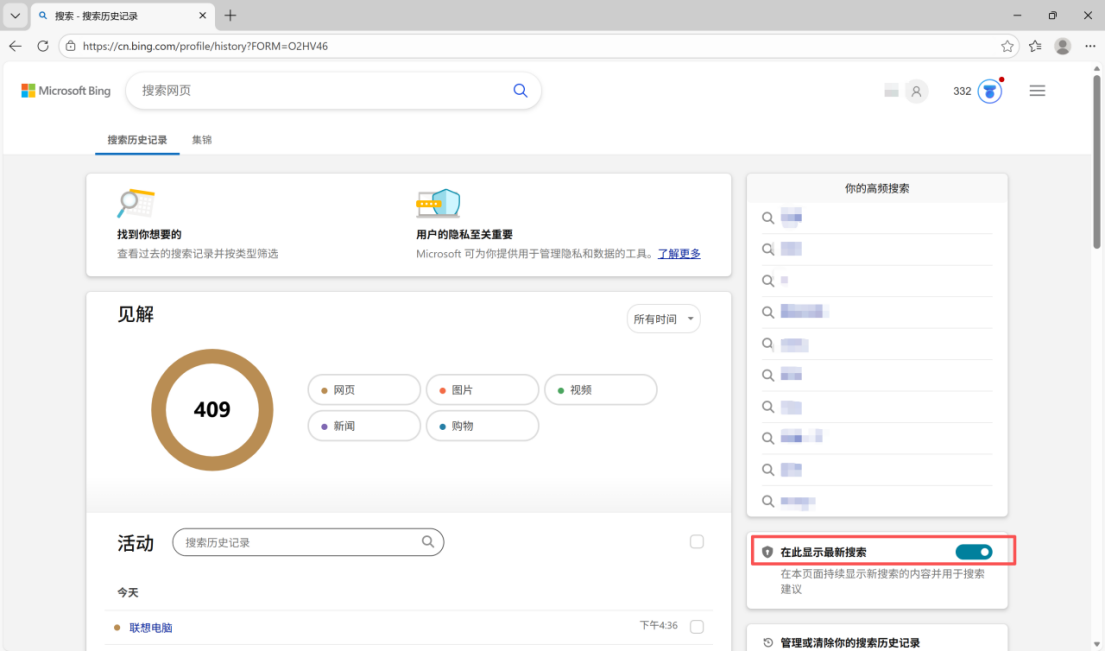Open the 了解更多 privacy link
This screenshot has width=1106, height=652.
tap(678, 254)
